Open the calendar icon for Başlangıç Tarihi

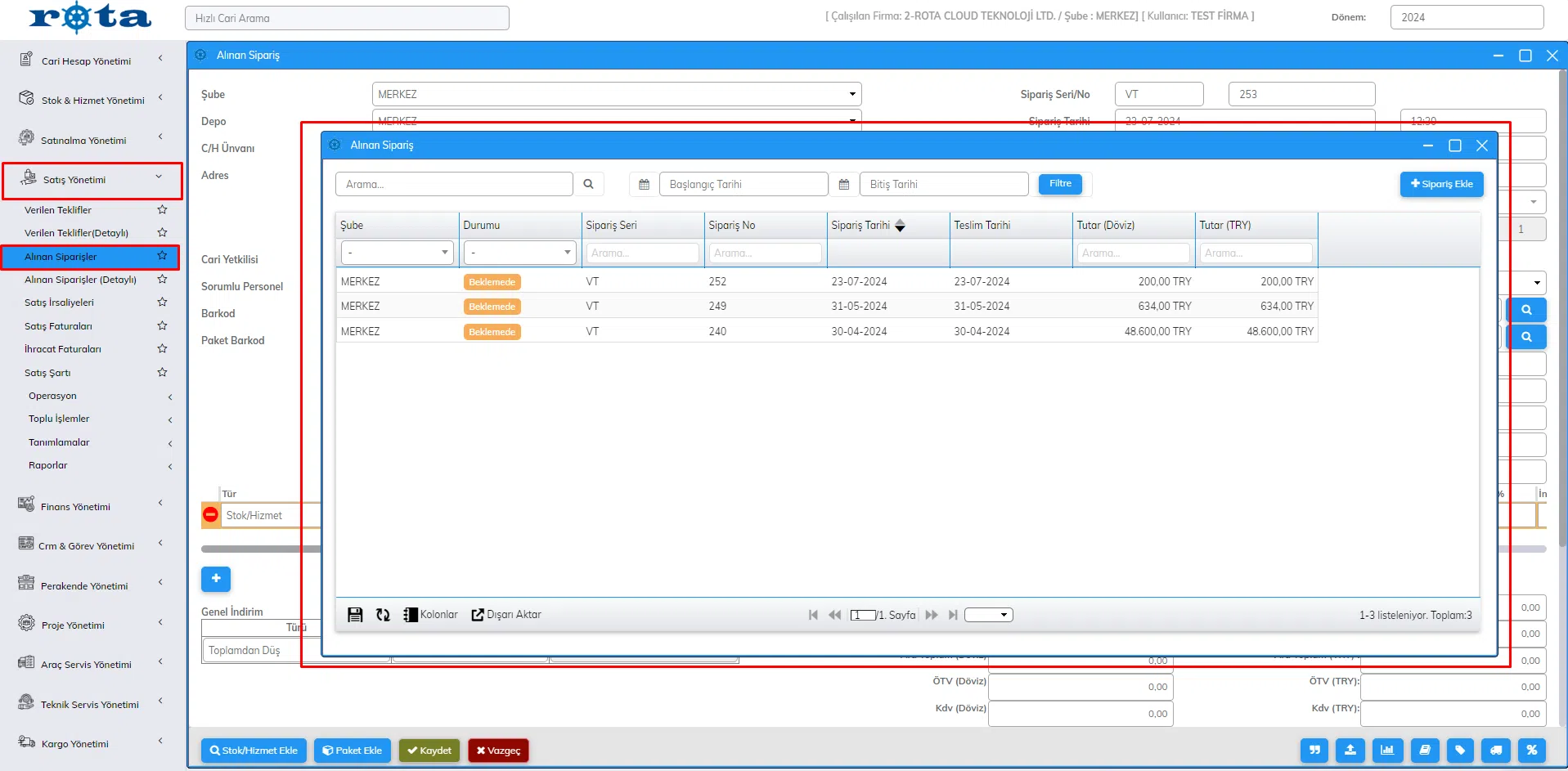[x=644, y=185]
